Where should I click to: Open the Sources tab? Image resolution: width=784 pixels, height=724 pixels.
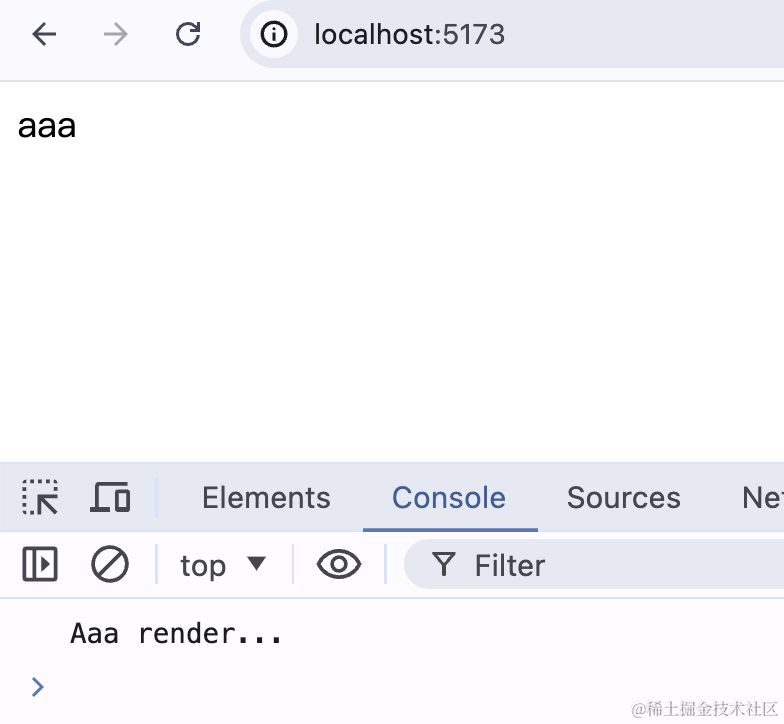pyautogui.click(x=623, y=497)
